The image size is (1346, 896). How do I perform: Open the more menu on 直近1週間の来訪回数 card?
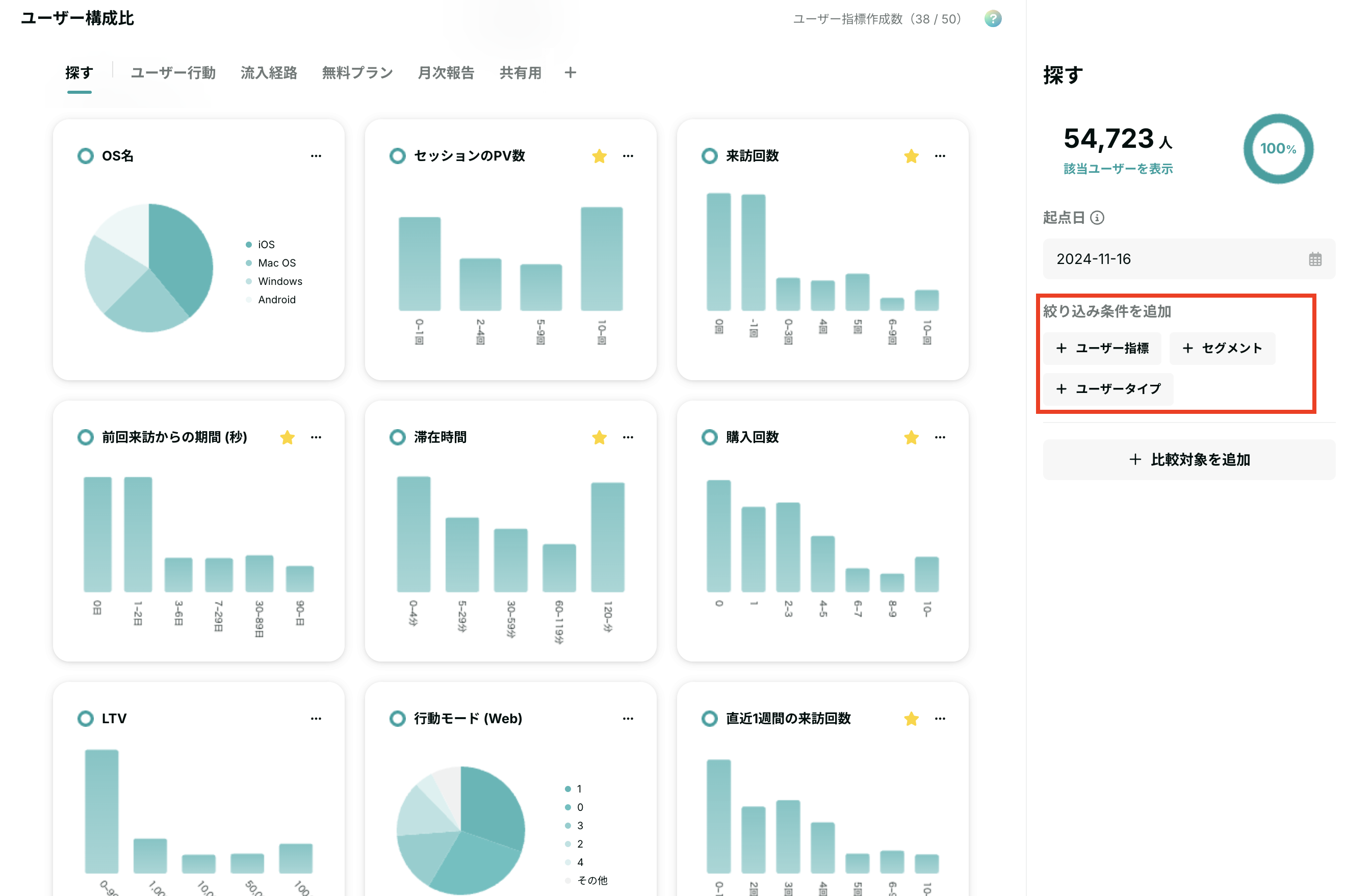click(x=940, y=718)
